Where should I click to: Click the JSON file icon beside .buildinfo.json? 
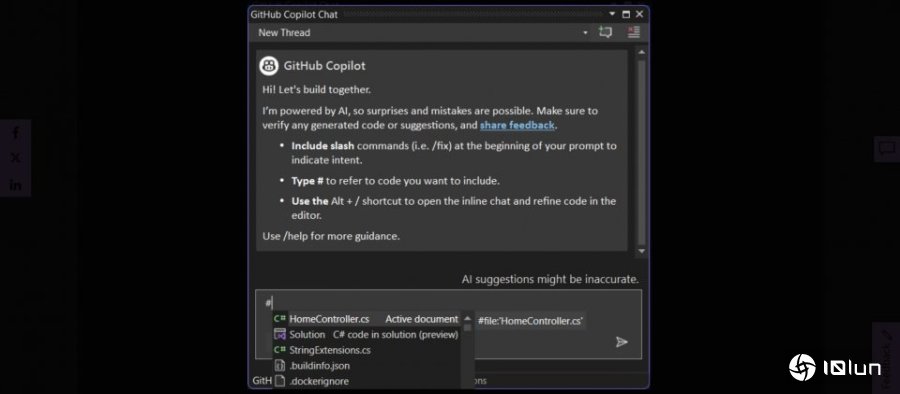point(280,365)
